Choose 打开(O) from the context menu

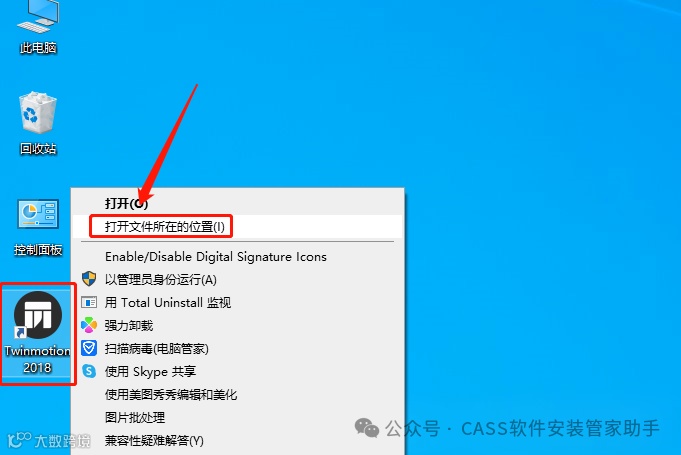[x=126, y=203]
